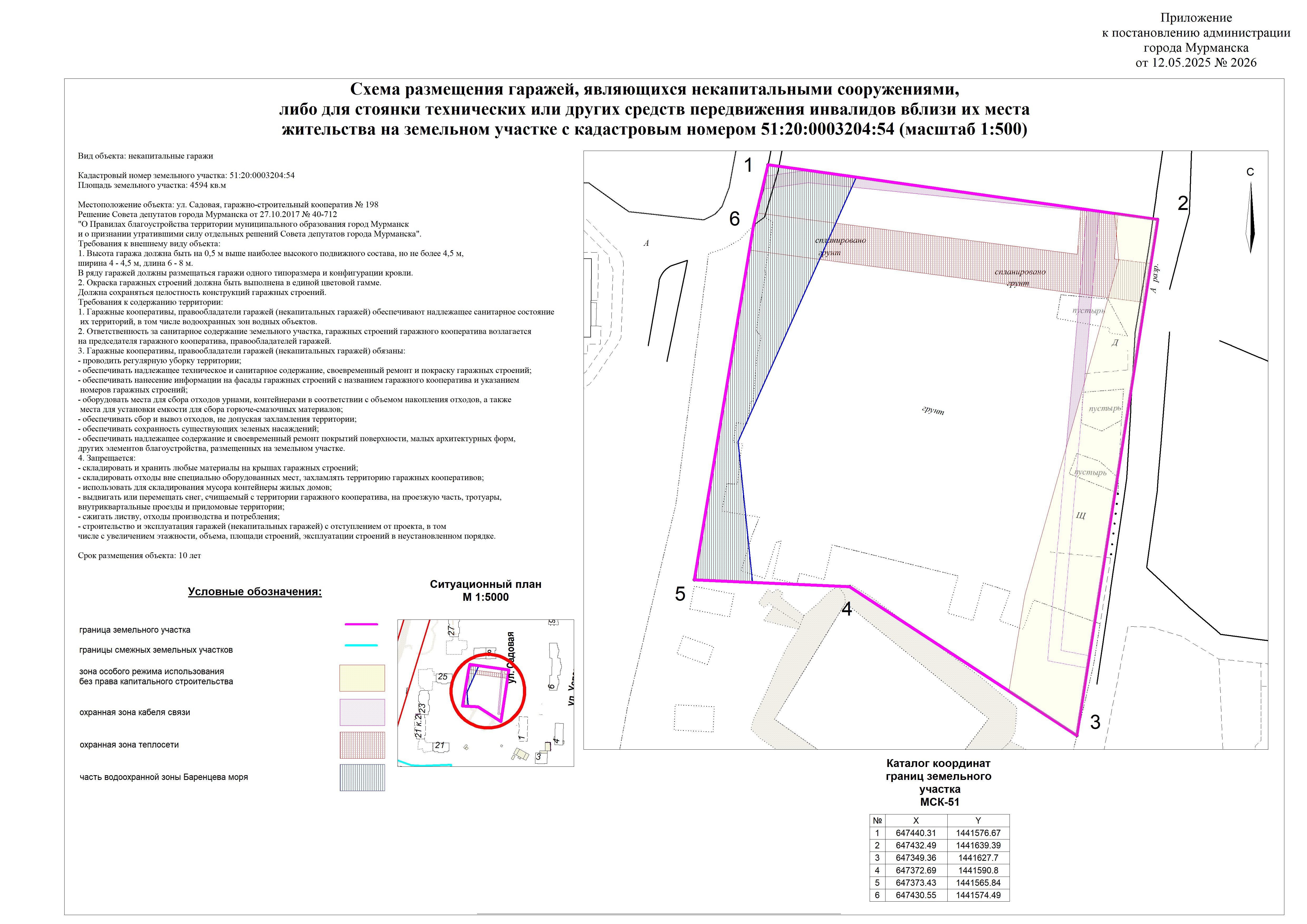Click the 'Условные обозначения' heading
The width and height of the screenshot is (1307, 924).
click(x=254, y=592)
